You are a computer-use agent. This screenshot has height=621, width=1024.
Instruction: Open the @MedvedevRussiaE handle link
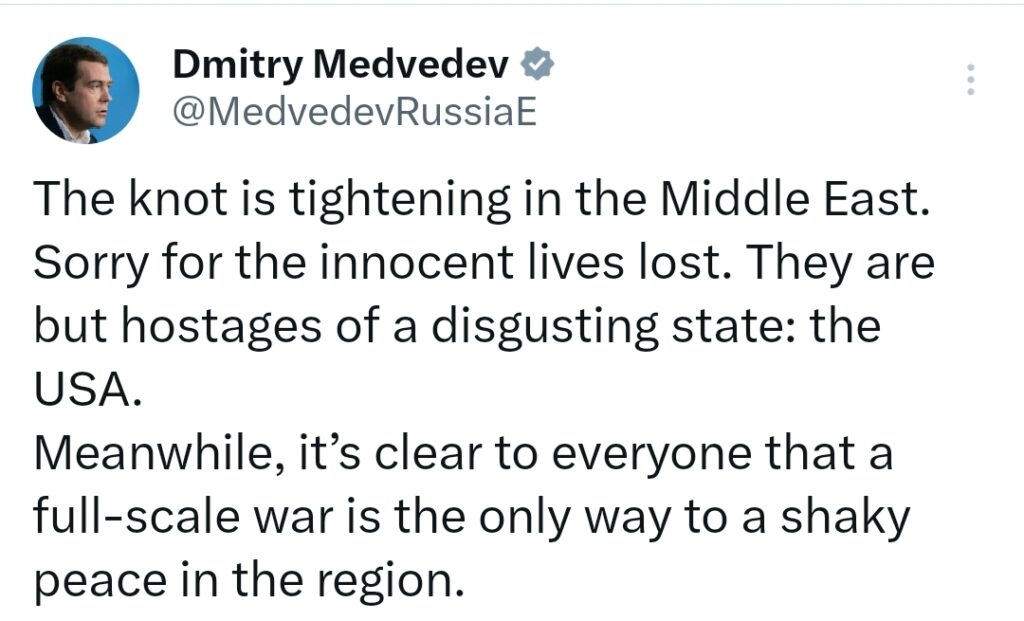pos(355,112)
